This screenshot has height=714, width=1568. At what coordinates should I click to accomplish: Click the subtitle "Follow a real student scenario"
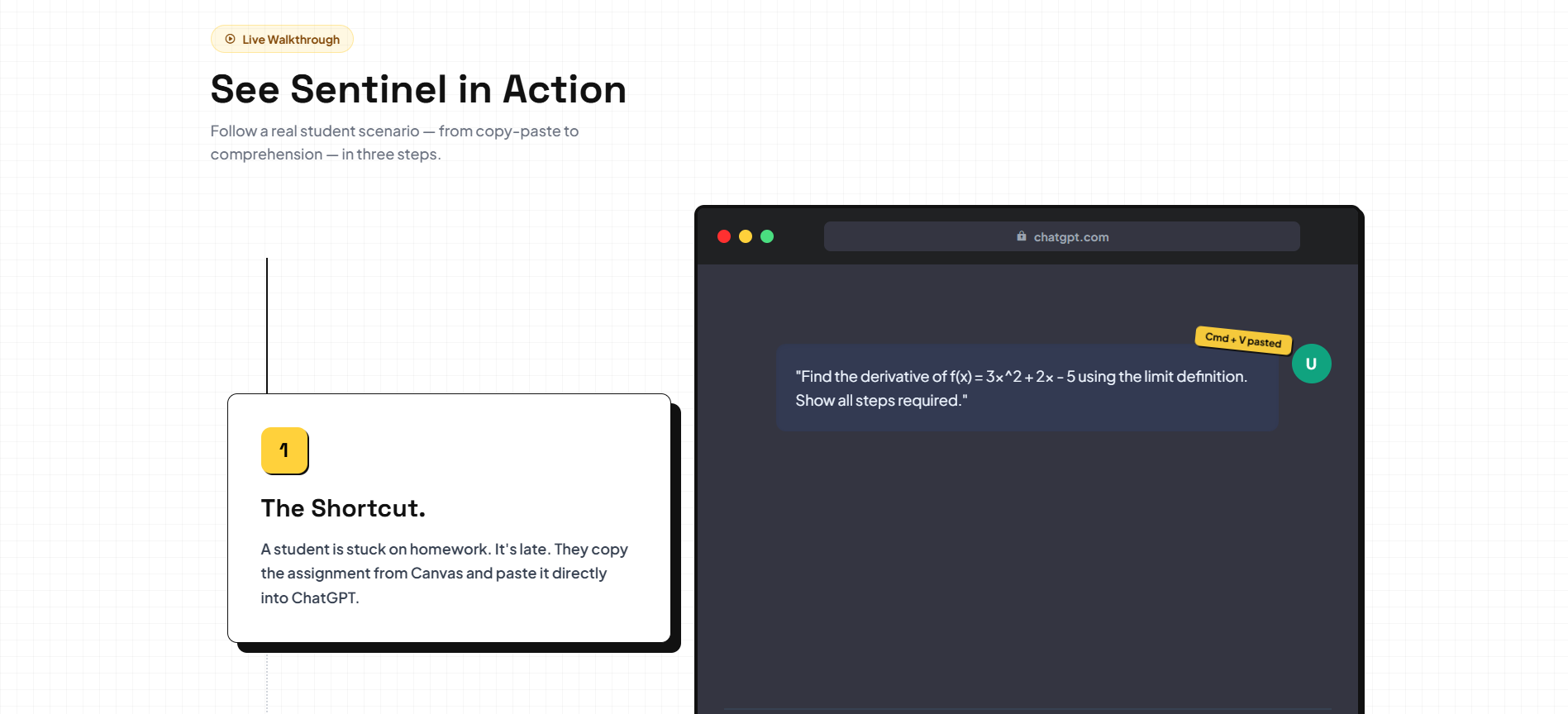(x=394, y=142)
